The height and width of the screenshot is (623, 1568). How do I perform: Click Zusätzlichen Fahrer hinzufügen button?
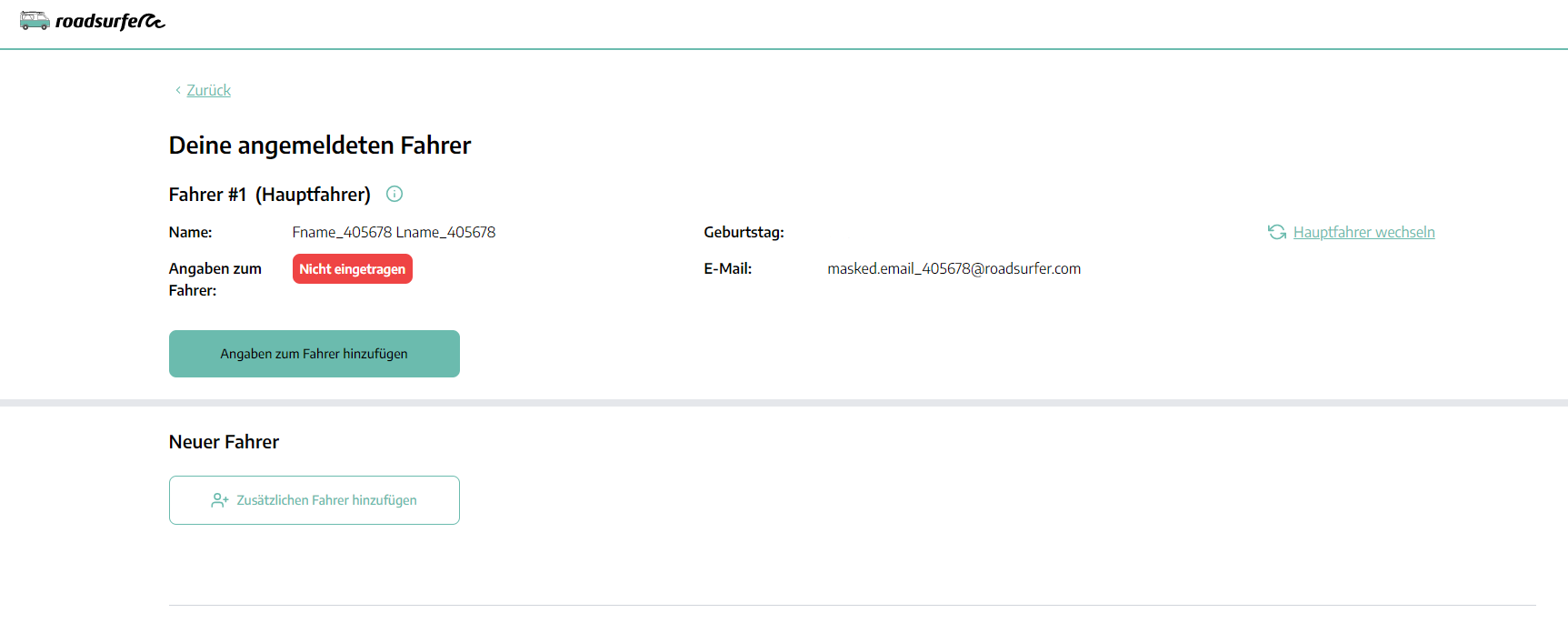tap(315, 500)
